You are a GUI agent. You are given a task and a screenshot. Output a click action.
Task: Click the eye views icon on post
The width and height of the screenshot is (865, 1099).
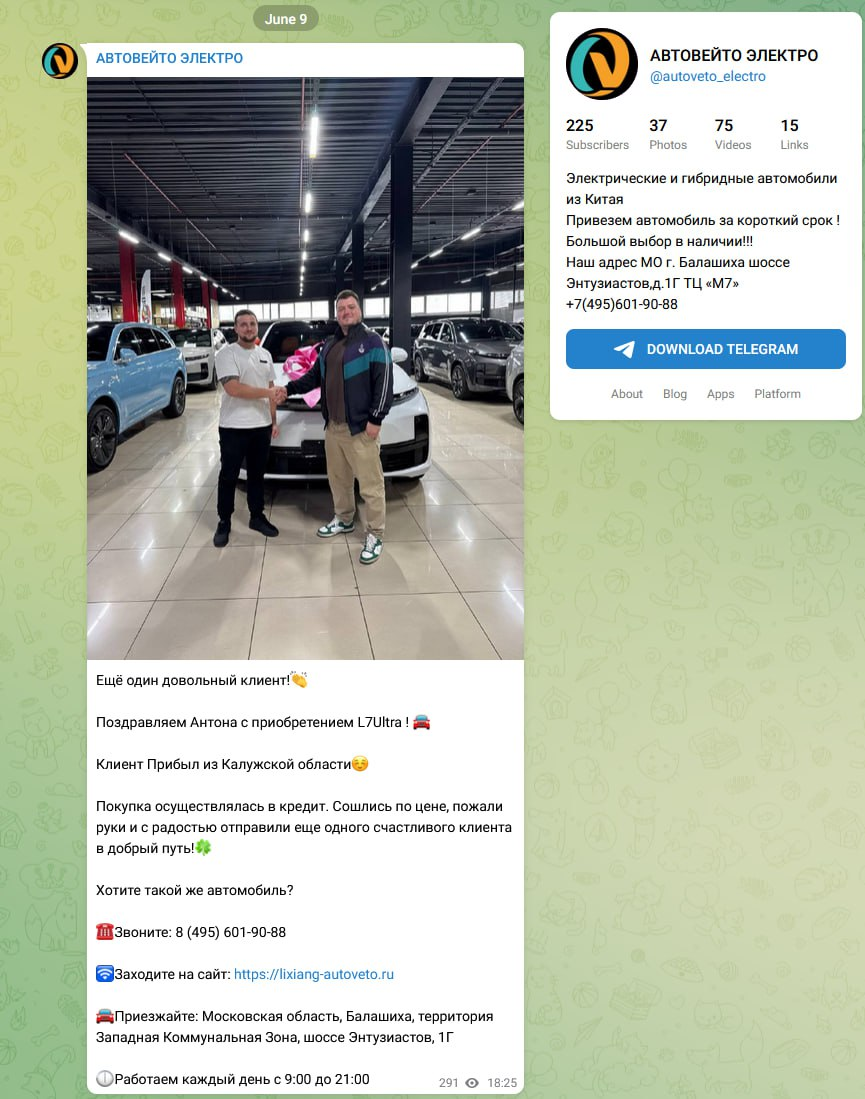[472, 1083]
